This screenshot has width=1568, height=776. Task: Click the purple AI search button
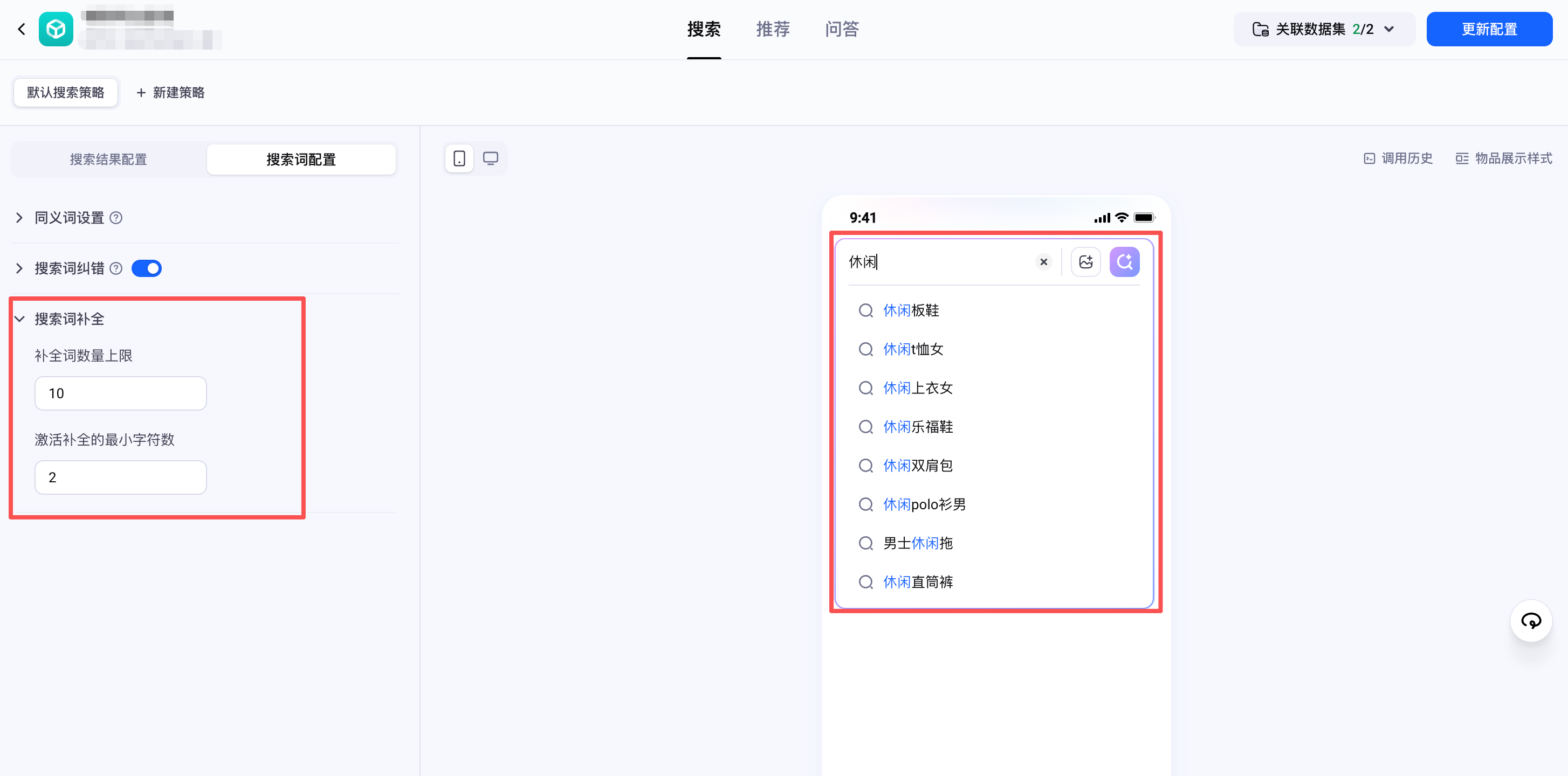[x=1124, y=262]
